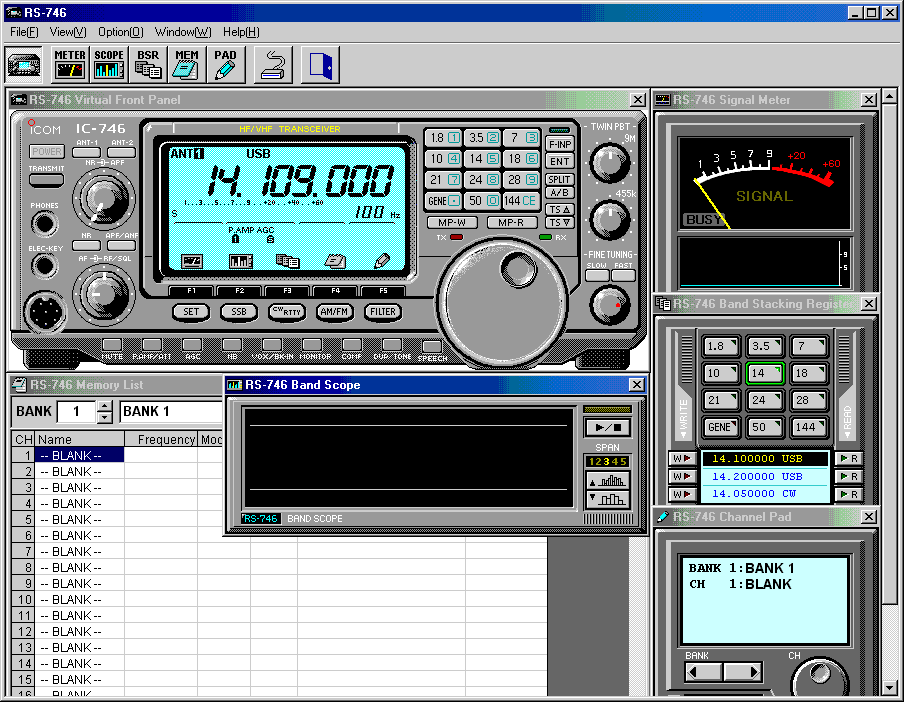Image resolution: width=904 pixels, height=702 pixels.
Task: Click the cable connect toolbar icon
Action: (273, 65)
